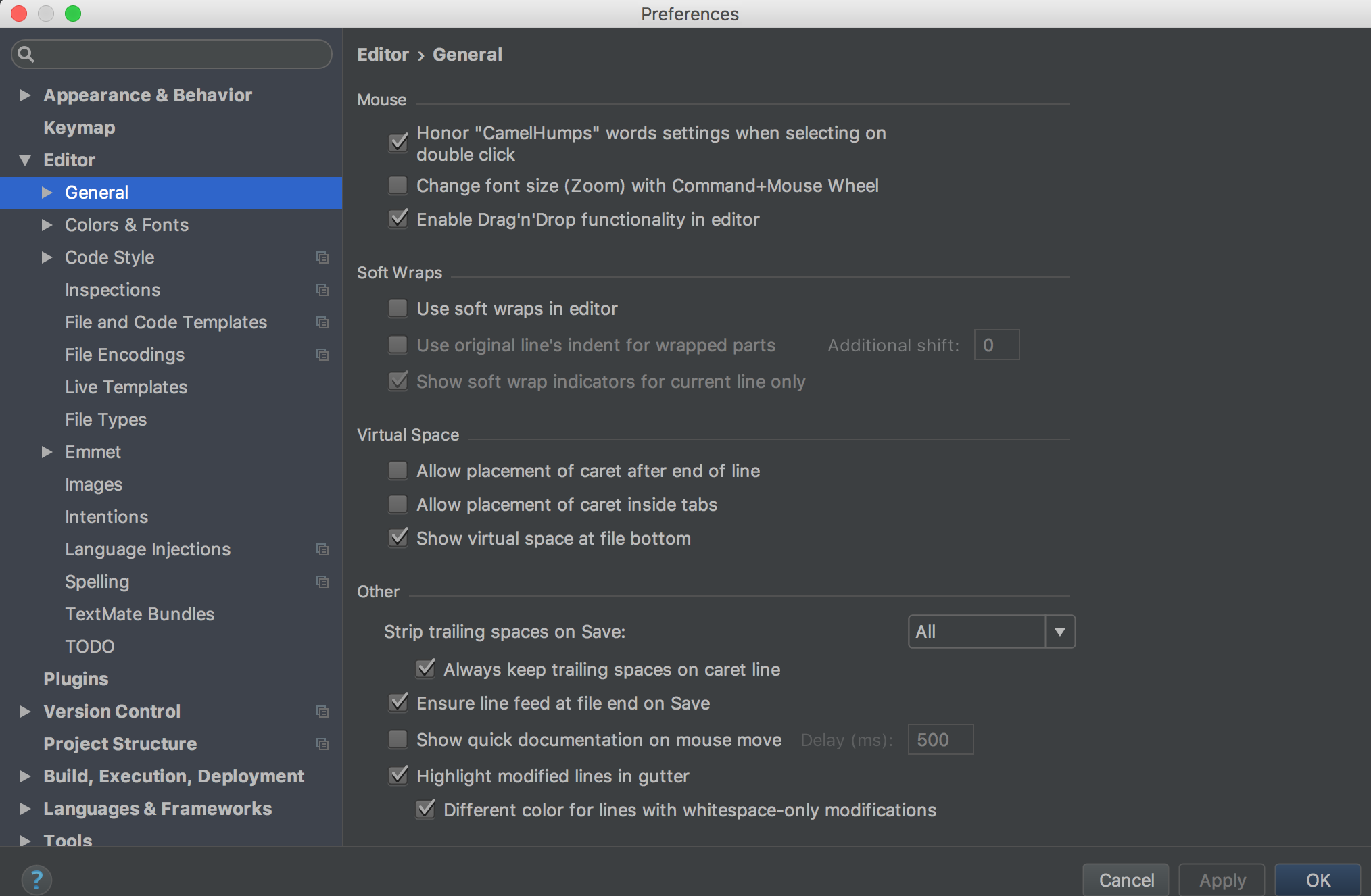This screenshot has width=1371, height=896.
Task: Check Allow placement of caret after end of line
Action: pyautogui.click(x=398, y=470)
